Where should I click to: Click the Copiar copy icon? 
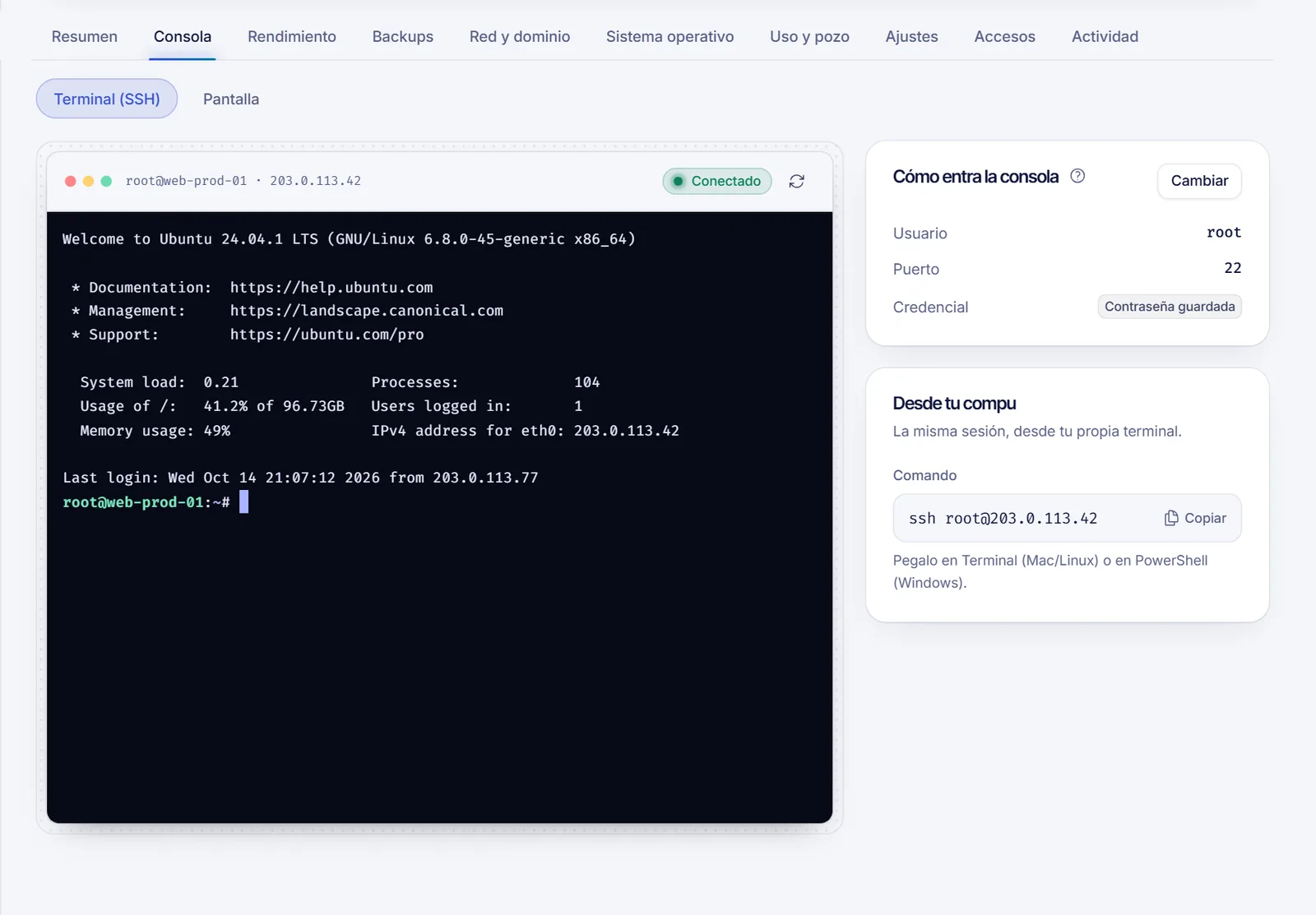1171,518
